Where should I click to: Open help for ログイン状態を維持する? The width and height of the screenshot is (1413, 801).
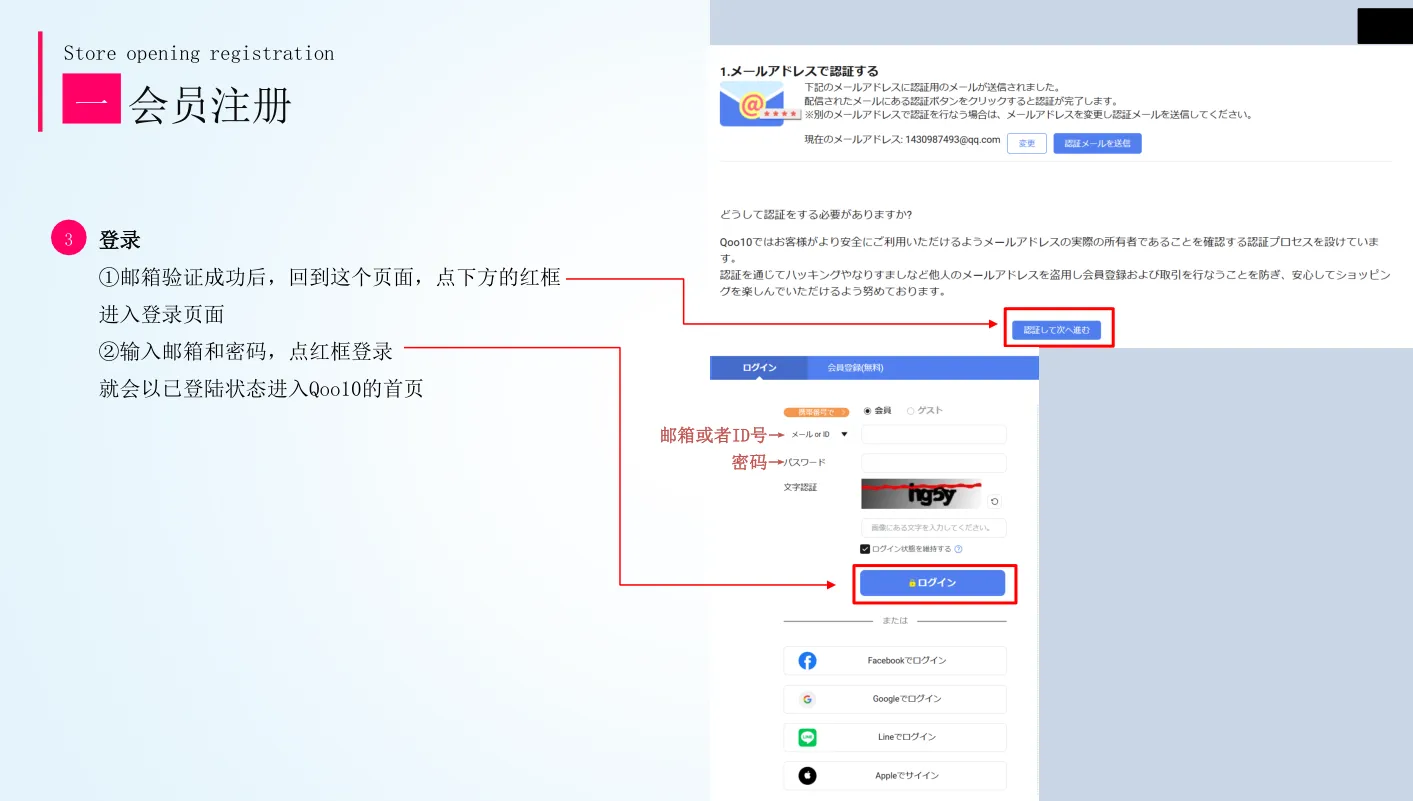click(x=958, y=549)
